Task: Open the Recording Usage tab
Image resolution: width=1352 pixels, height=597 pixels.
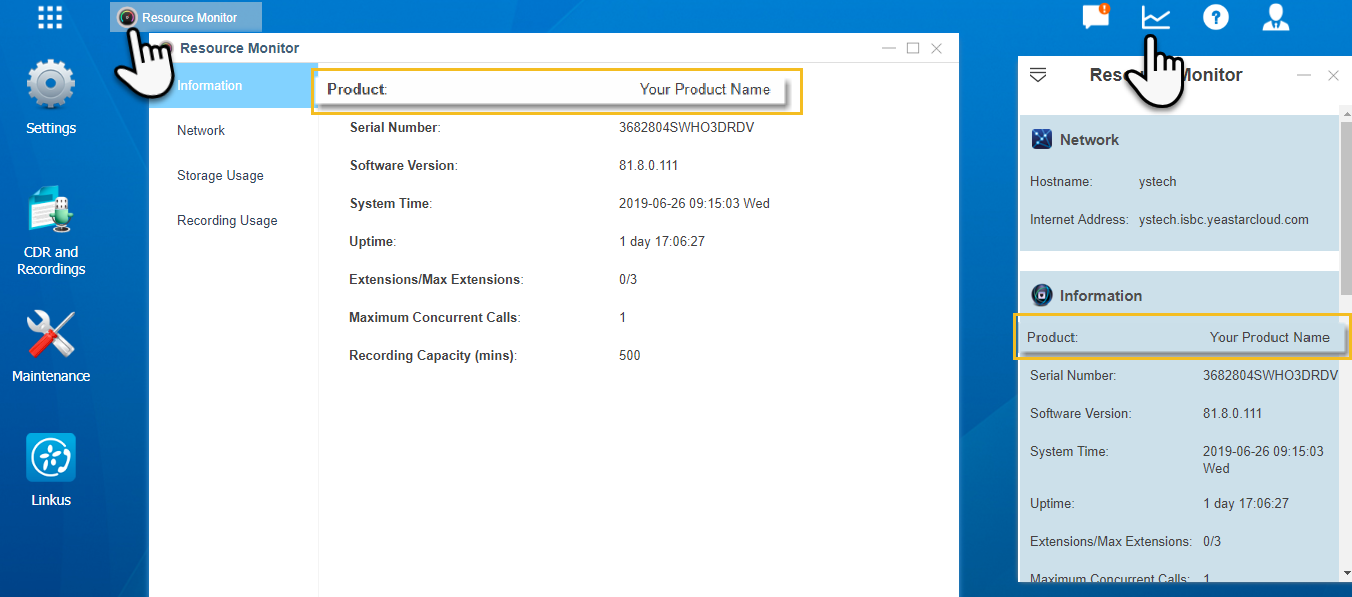Action: pos(227,221)
